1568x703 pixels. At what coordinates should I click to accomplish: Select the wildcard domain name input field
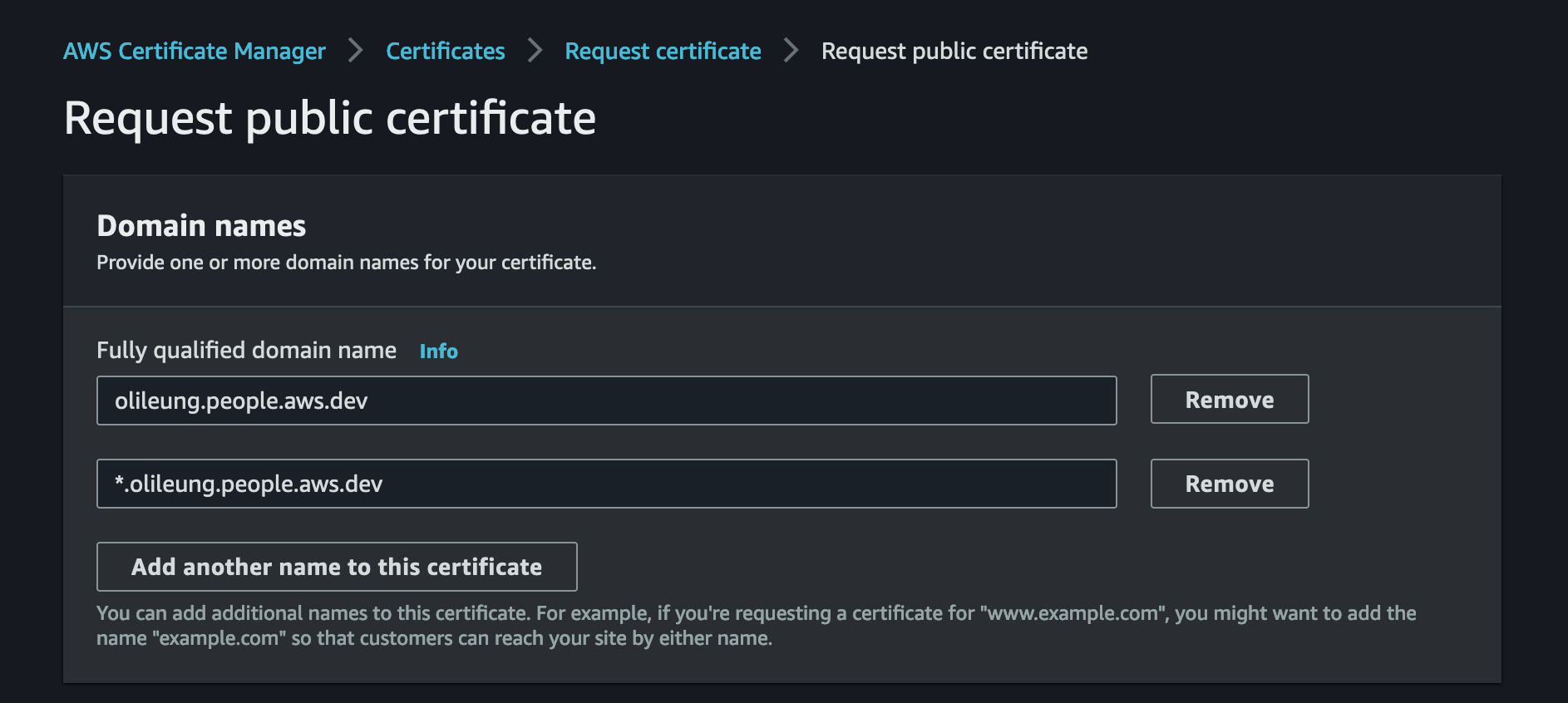tap(606, 483)
